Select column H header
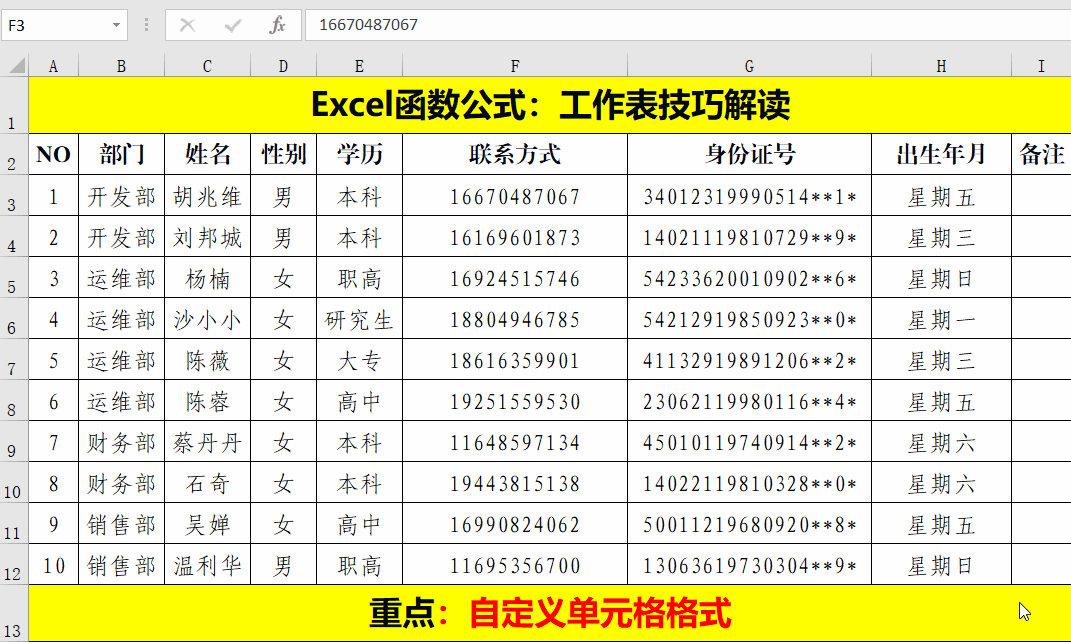The image size is (1071, 642). [941, 66]
